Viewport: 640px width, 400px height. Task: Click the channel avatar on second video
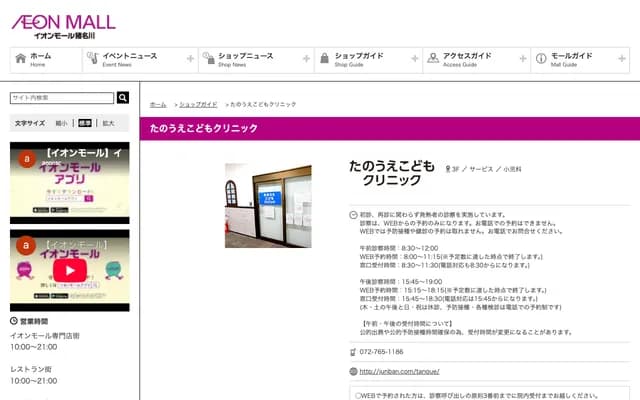pyautogui.click(x=26, y=246)
